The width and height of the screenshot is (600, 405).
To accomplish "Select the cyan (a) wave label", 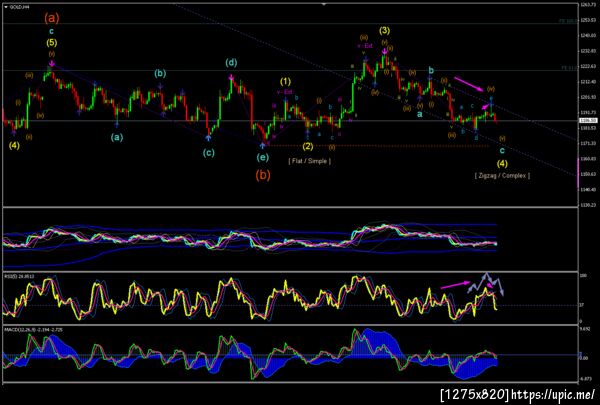I will point(117,137).
